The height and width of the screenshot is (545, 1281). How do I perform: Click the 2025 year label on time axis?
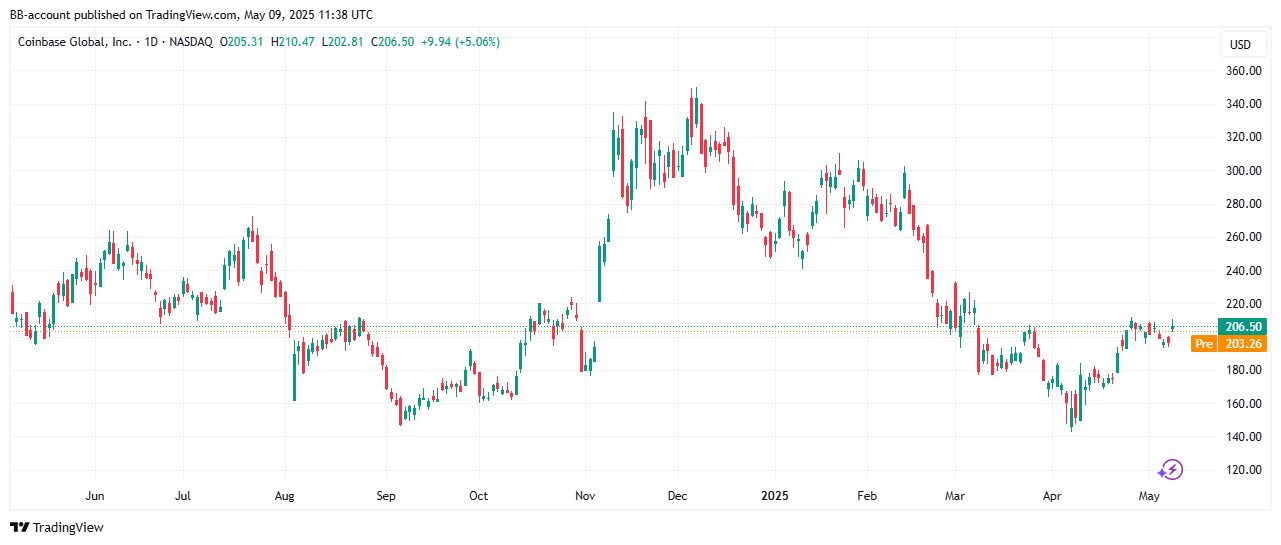[x=775, y=496]
